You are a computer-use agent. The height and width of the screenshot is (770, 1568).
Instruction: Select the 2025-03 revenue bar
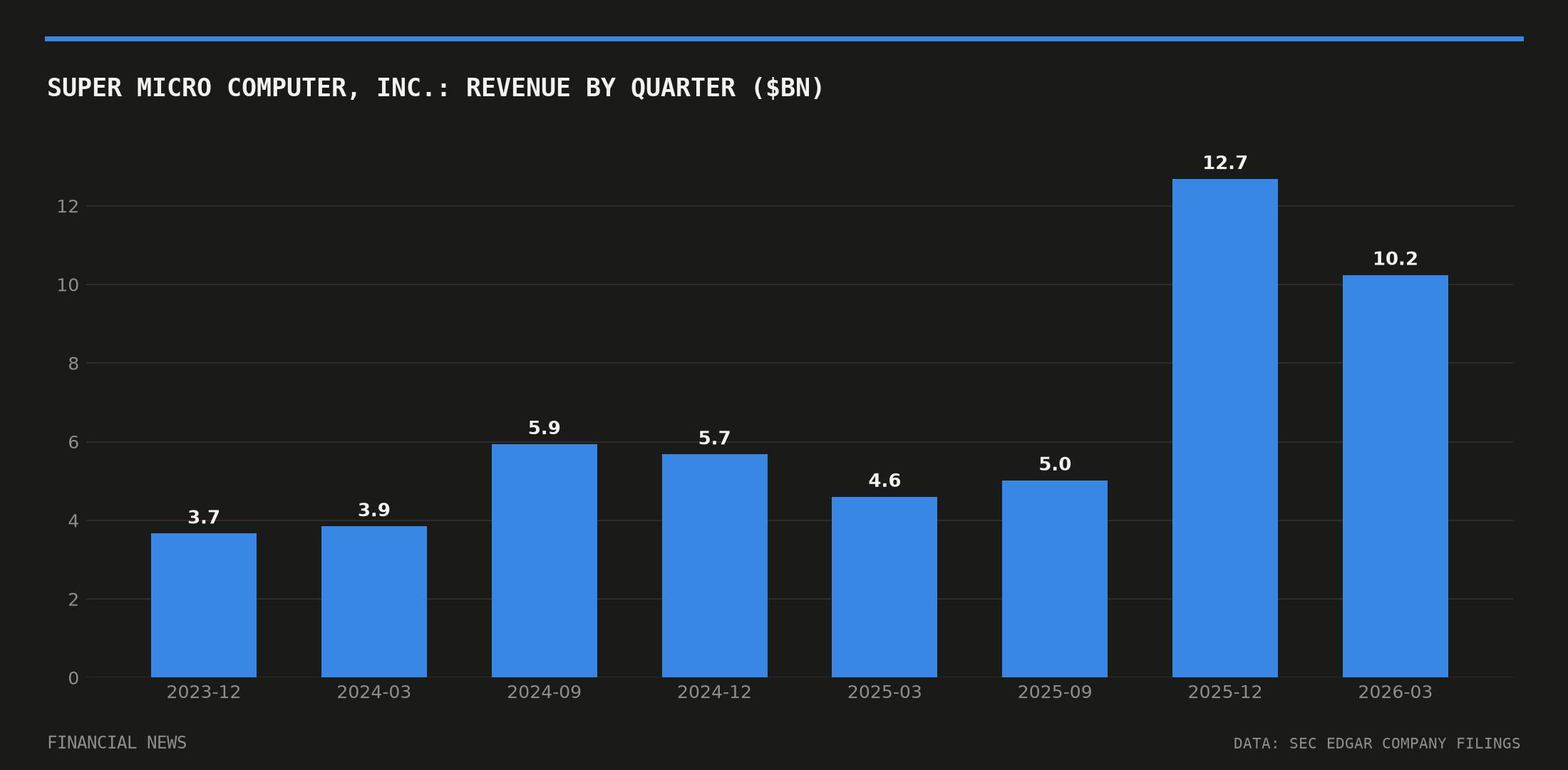pyautogui.click(x=884, y=587)
